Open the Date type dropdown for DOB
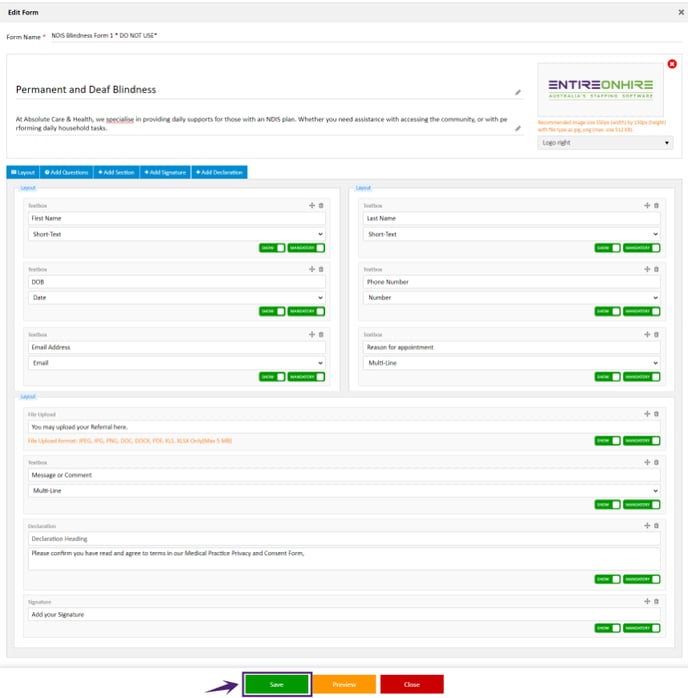Screen dimensions: 688x698 pyautogui.click(x=177, y=297)
